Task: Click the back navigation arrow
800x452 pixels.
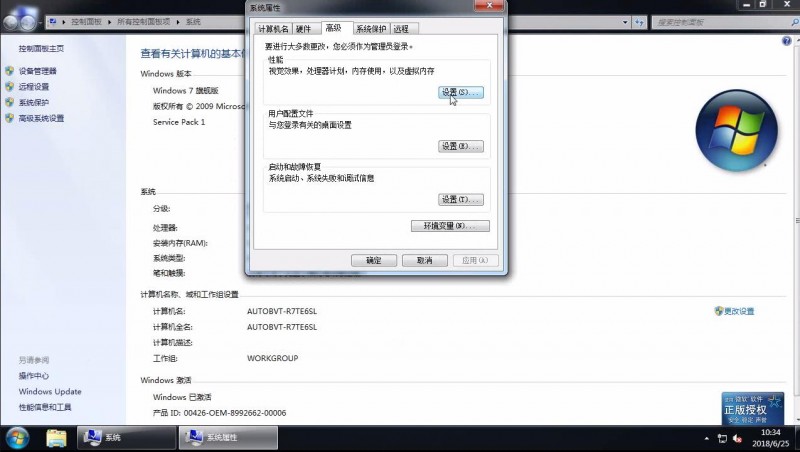Action: 11,23
